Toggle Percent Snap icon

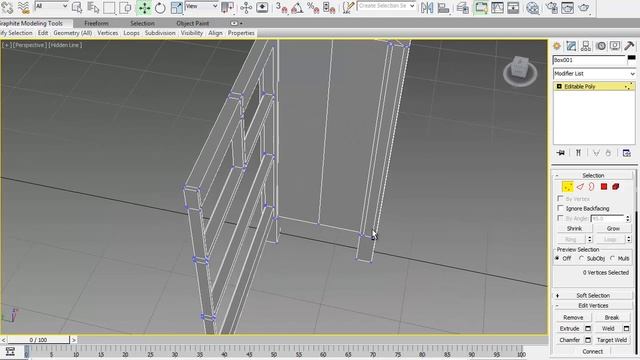pos(313,7)
